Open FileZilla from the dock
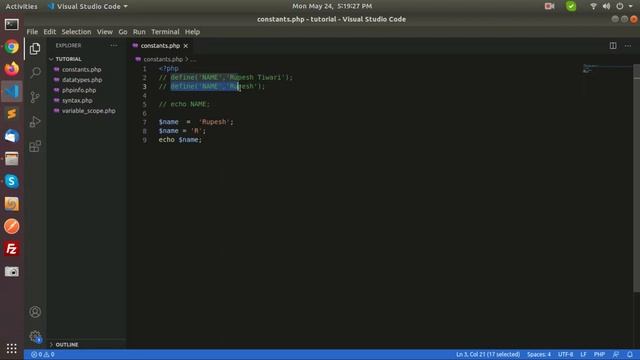The height and width of the screenshot is (360, 640). coord(11,249)
